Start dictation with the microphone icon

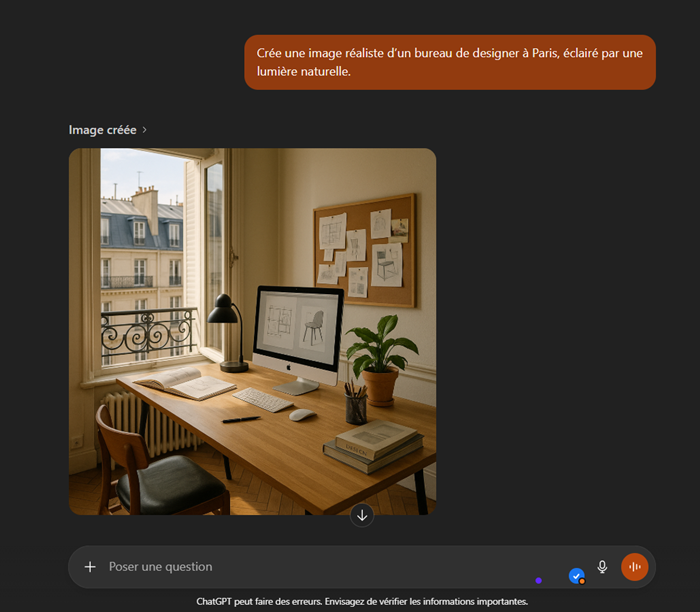pos(602,567)
